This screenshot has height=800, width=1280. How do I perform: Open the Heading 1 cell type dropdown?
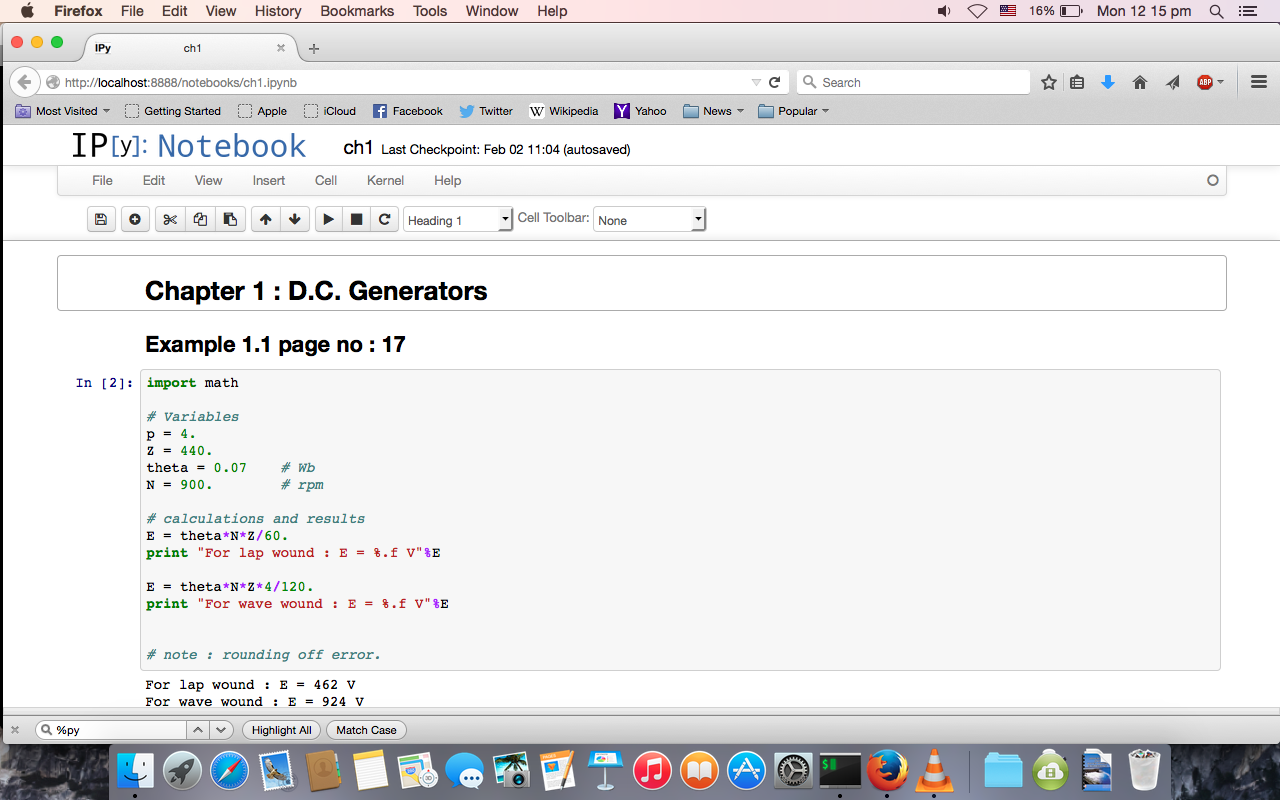click(x=458, y=220)
